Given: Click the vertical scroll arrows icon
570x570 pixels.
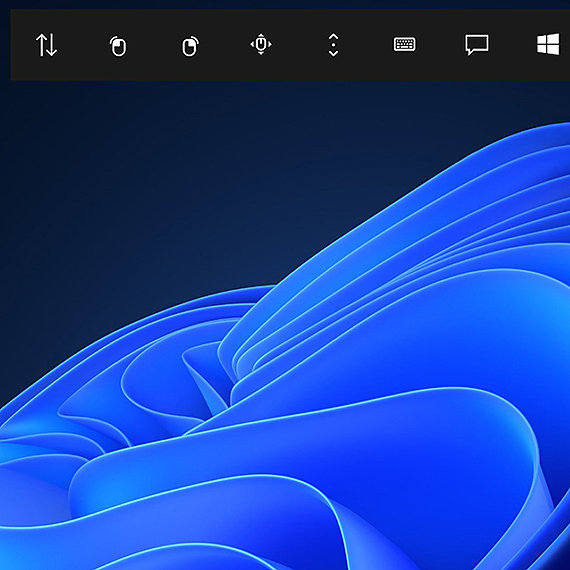Looking at the screenshot, I should point(333,45).
